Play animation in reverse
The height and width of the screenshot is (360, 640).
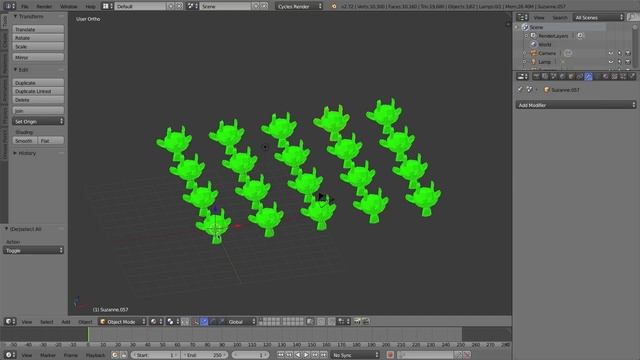pyautogui.click(x=298, y=355)
